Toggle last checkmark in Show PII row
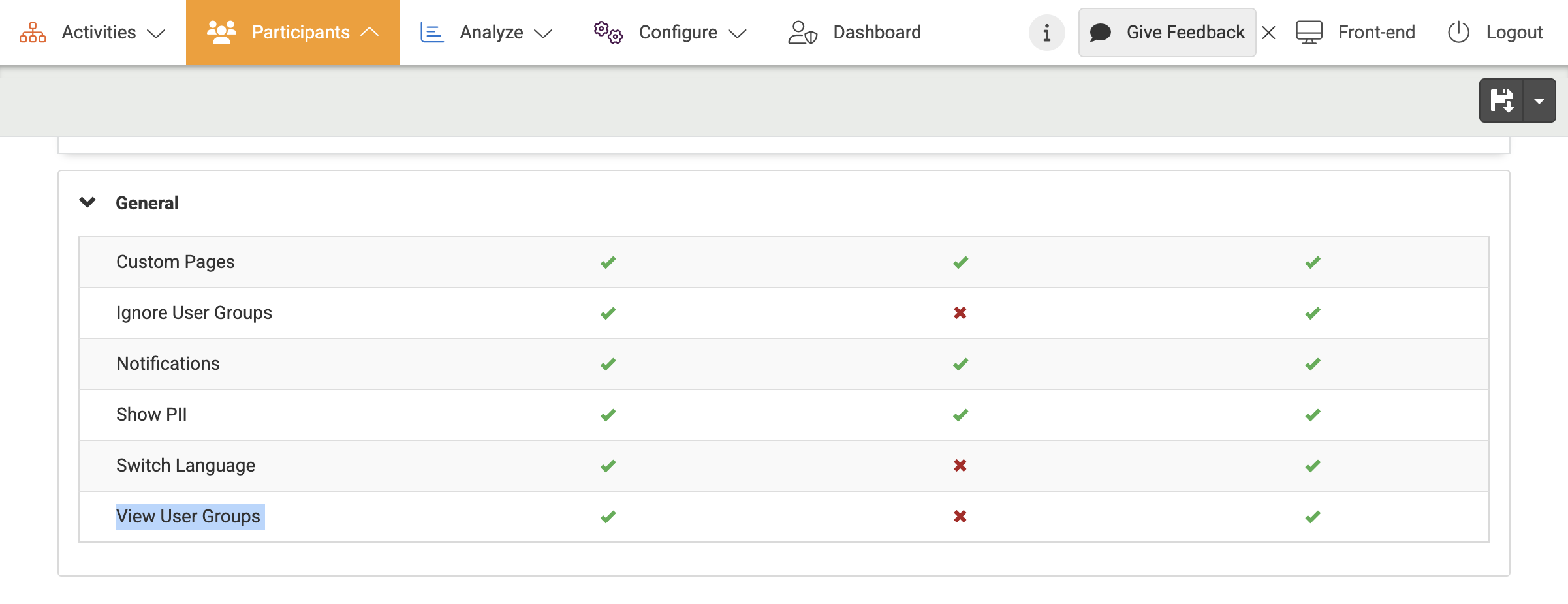 [x=1312, y=415]
